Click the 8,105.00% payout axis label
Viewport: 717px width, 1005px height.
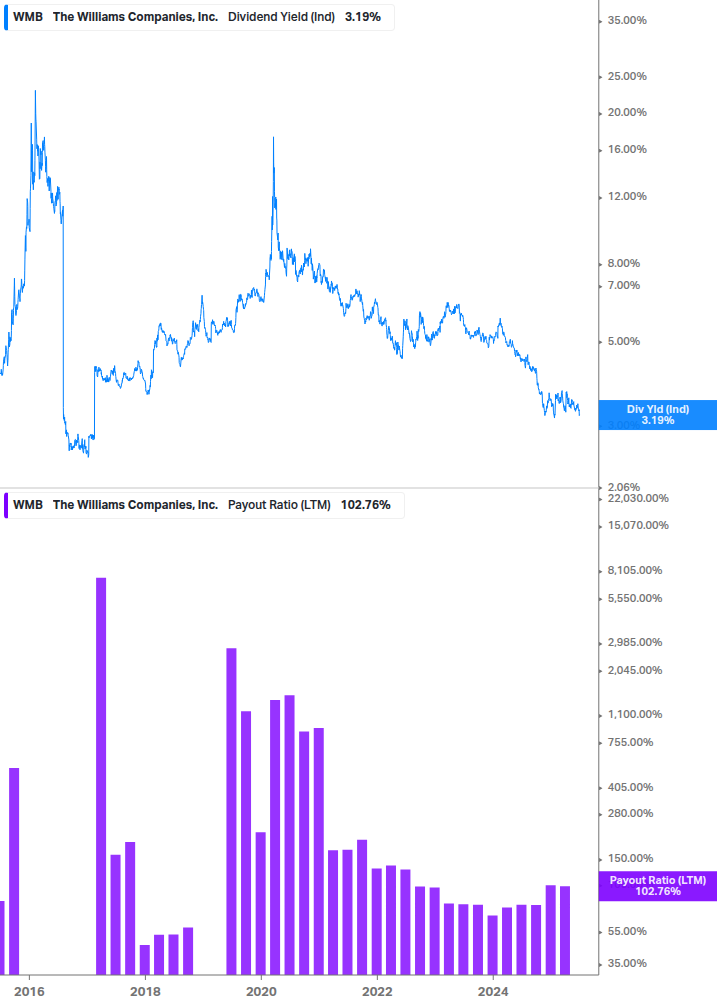point(634,570)
